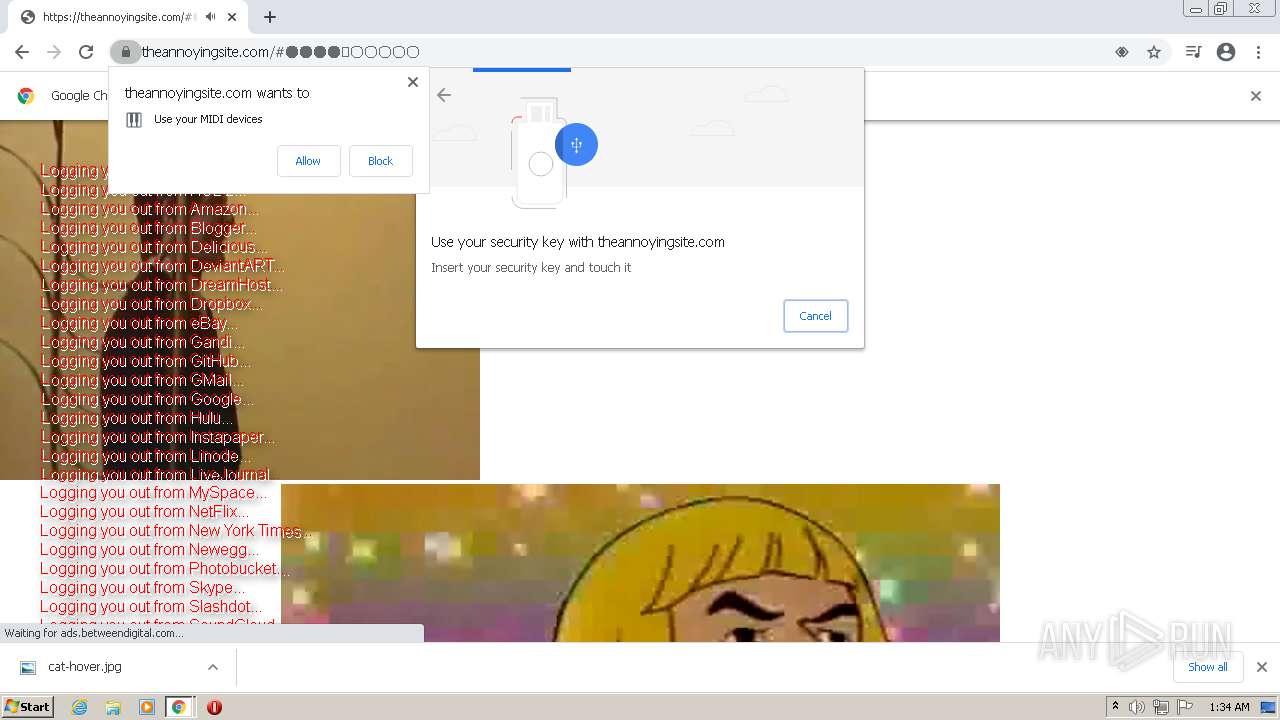
Task: Open File Explorer from the taskbar
Action: [113, 707]
